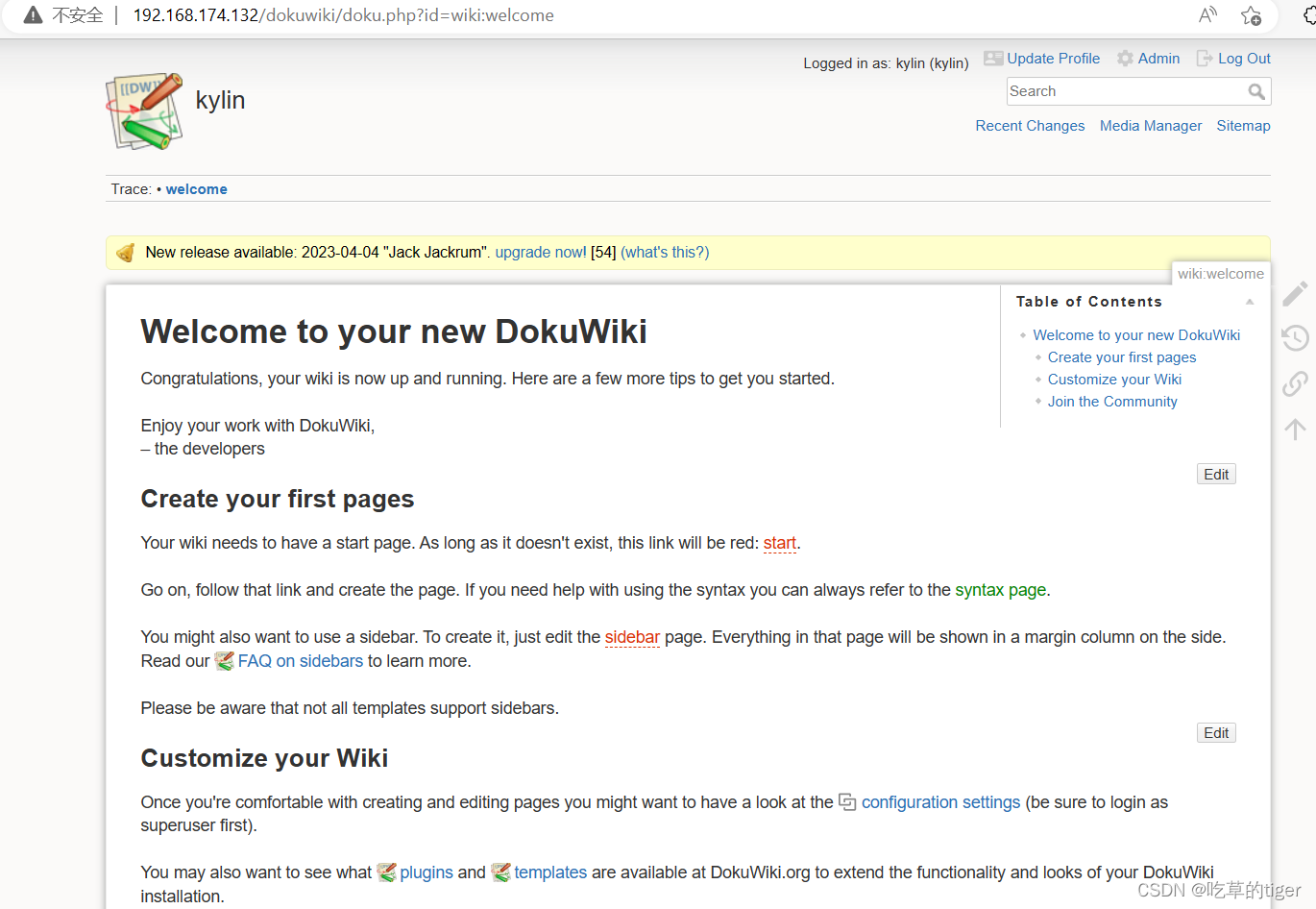Viewport: 1316px width, 909px height.
Task: Click the Log Out door icon
Action: pyautogui.click(x=1205, y=59)
